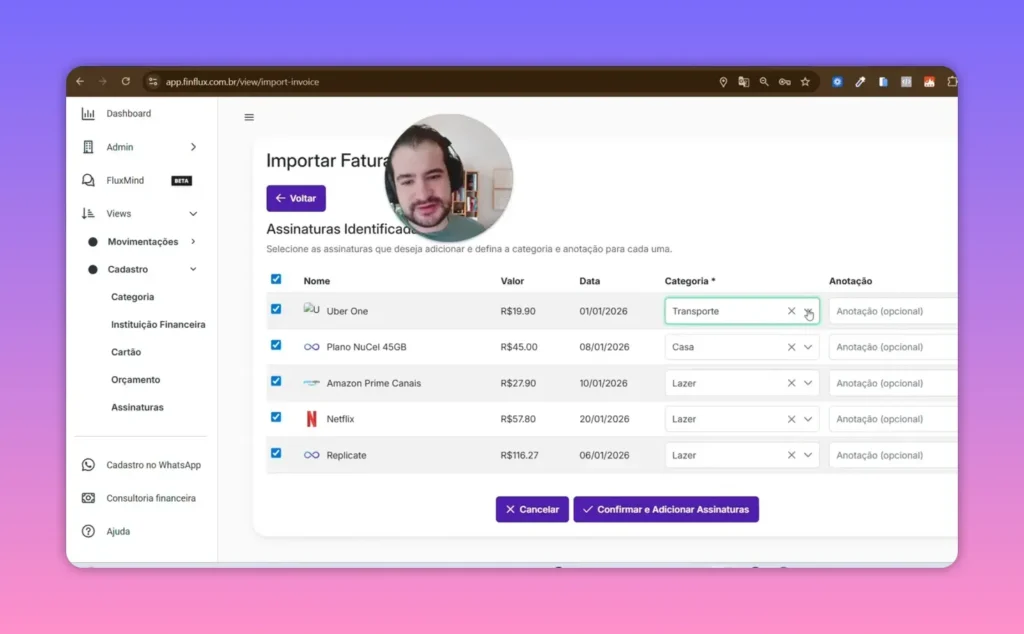The image size is (1024, 634).
Task: Click the Views sort icon in sidebar
Action: click(x=87, y=213)
